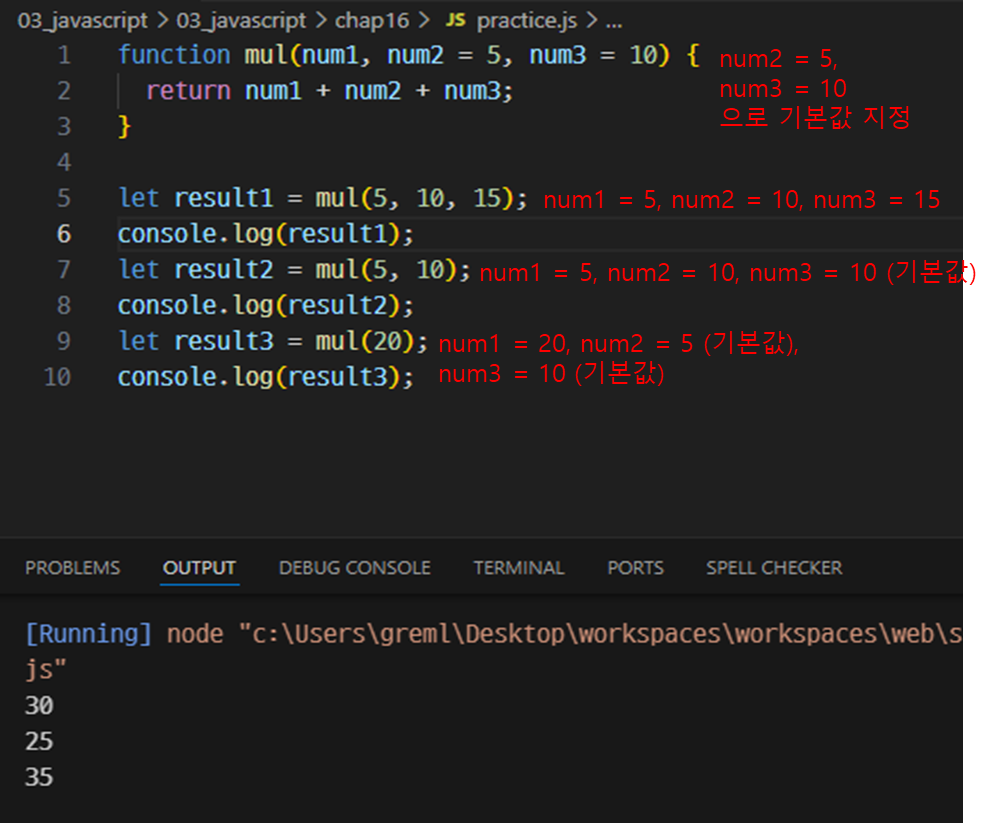991x823 pixels.
Task: Click line number 5 in the gutter
Action: tap(64, 198)
